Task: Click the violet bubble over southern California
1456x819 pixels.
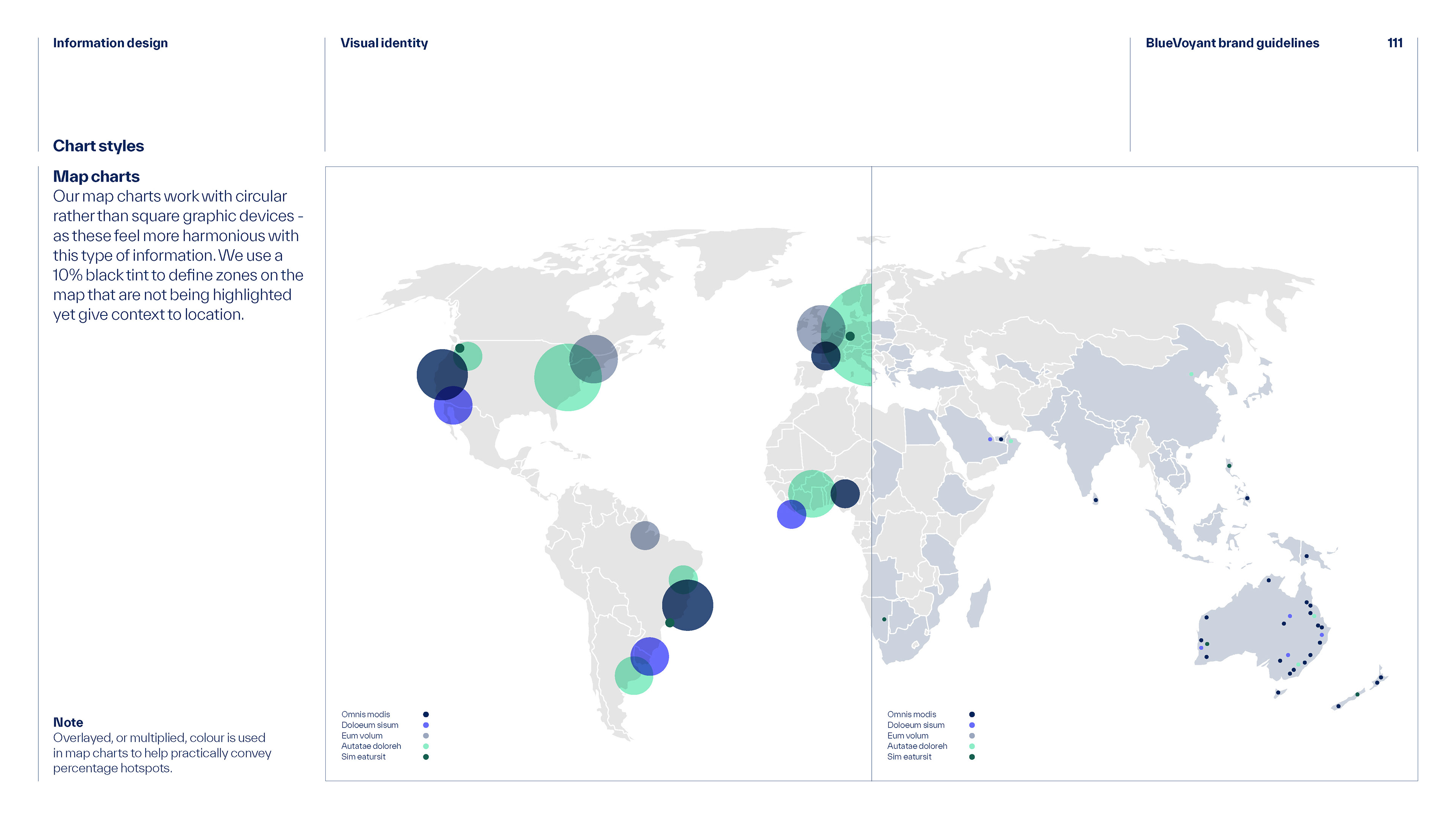Action: coord(453,405)
